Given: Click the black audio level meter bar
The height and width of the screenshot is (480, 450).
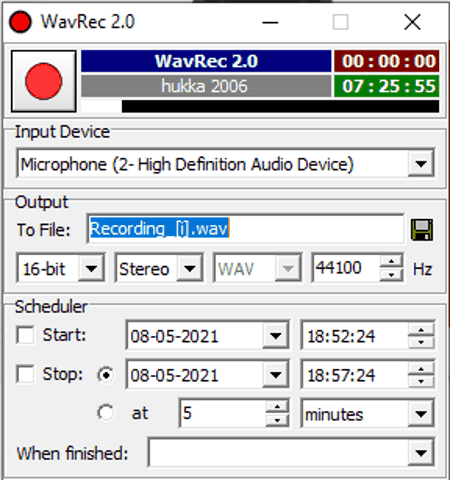Looking at the screenshot, I should (280, 106).
